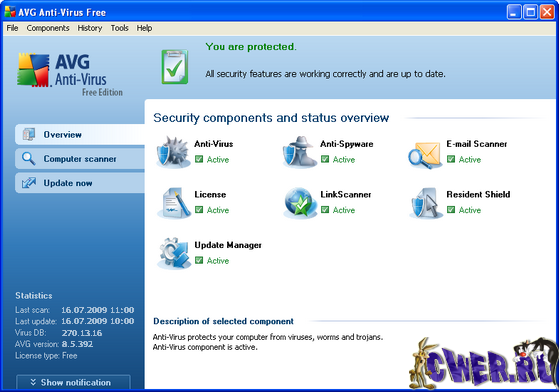The width and height of the screenshot is (559, 392).
Task: Select the License component label
Action: tap(210, 195)
